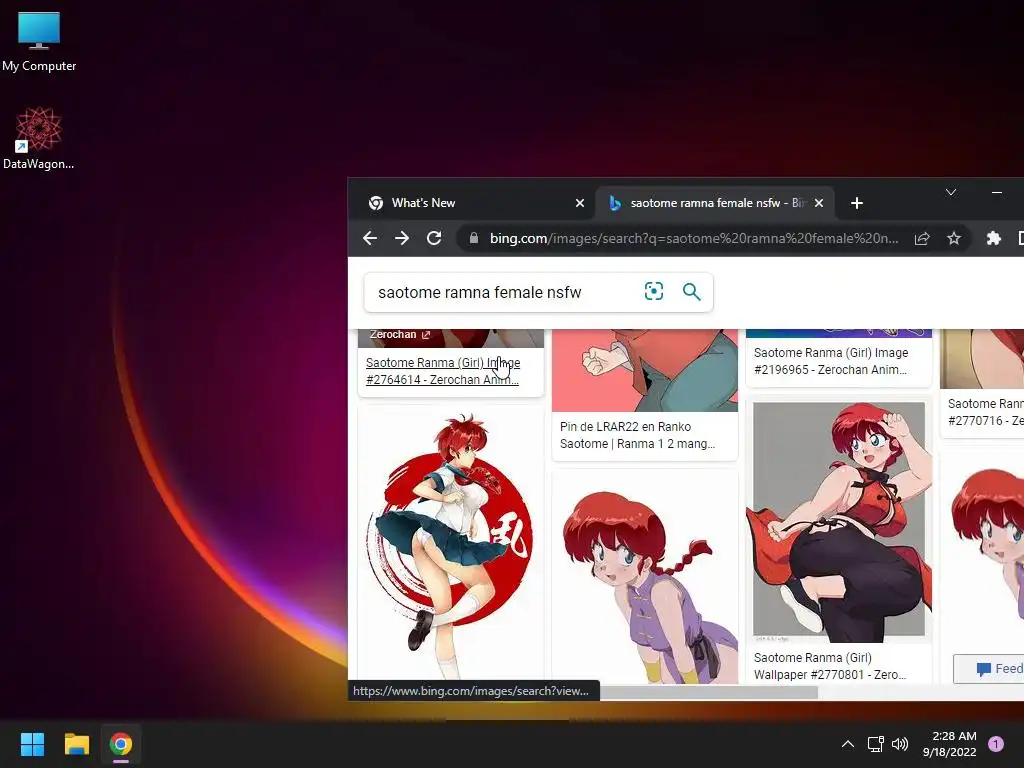1024x768 pixels.
Task: Open the clock and date flyout
Action: tap(950, 744)
